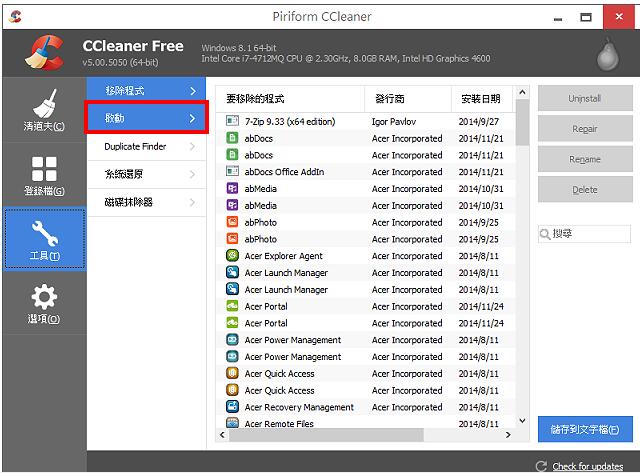
Task: Open the Registry section with grid icon
Action: [44, 175]
